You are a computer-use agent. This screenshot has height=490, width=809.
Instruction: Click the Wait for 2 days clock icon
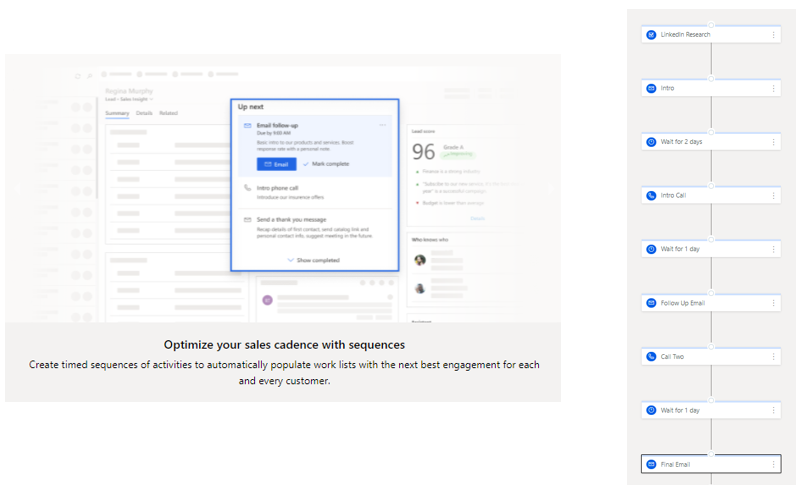tap(651, 142)
